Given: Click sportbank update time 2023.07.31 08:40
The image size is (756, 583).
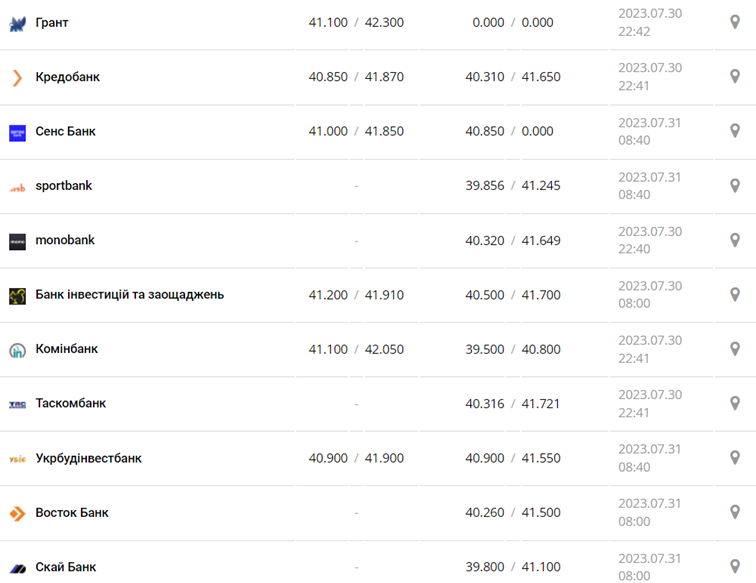Looking at the screenshot, I should coord(649,186).
